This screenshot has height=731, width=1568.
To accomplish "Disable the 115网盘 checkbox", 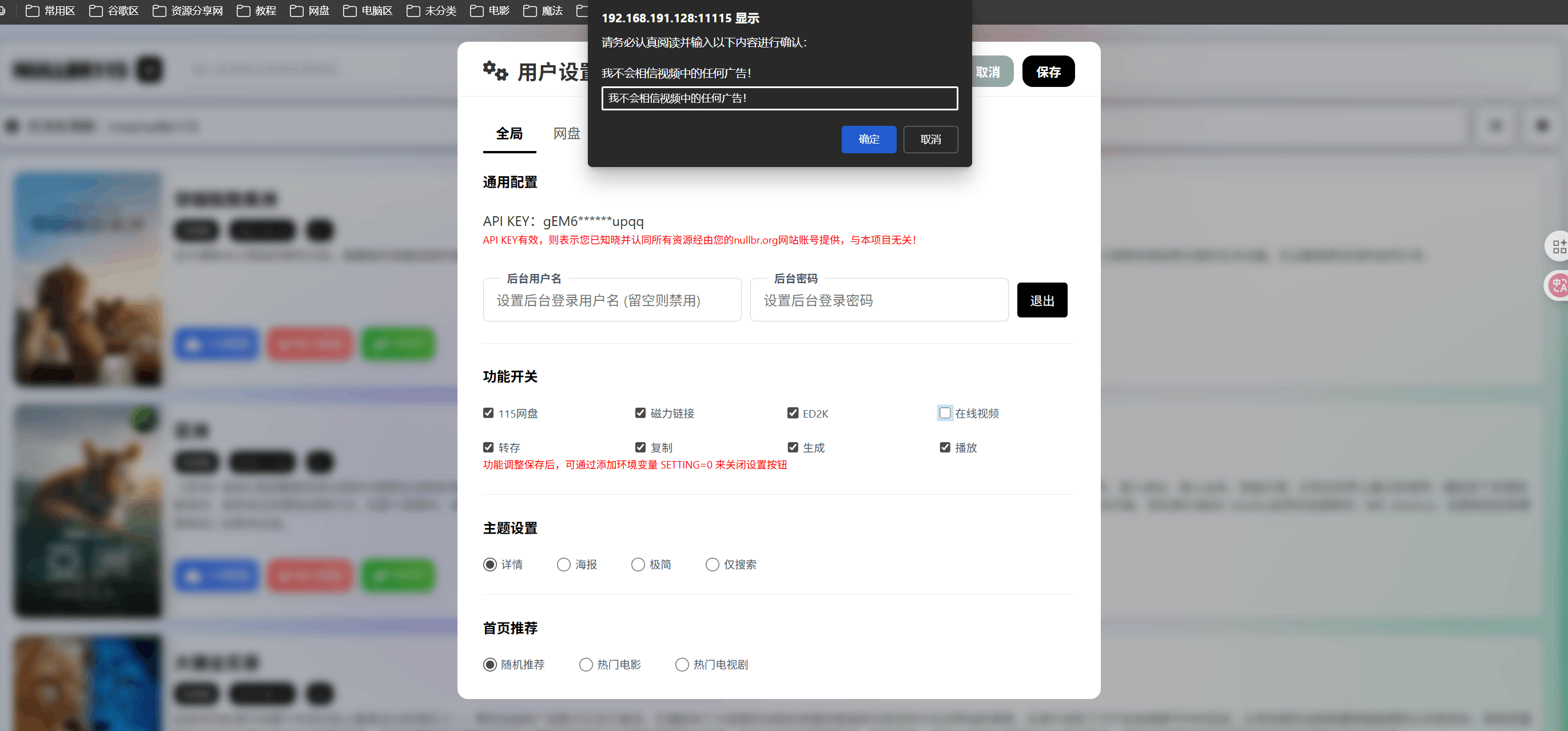I will click(488, 414).
